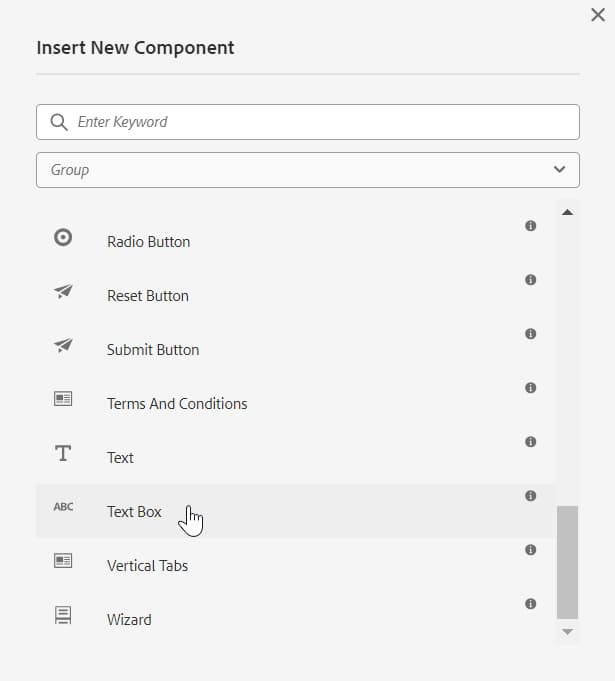Click the Wizard component icon
The image size is (615, 681).
(63, 615)
